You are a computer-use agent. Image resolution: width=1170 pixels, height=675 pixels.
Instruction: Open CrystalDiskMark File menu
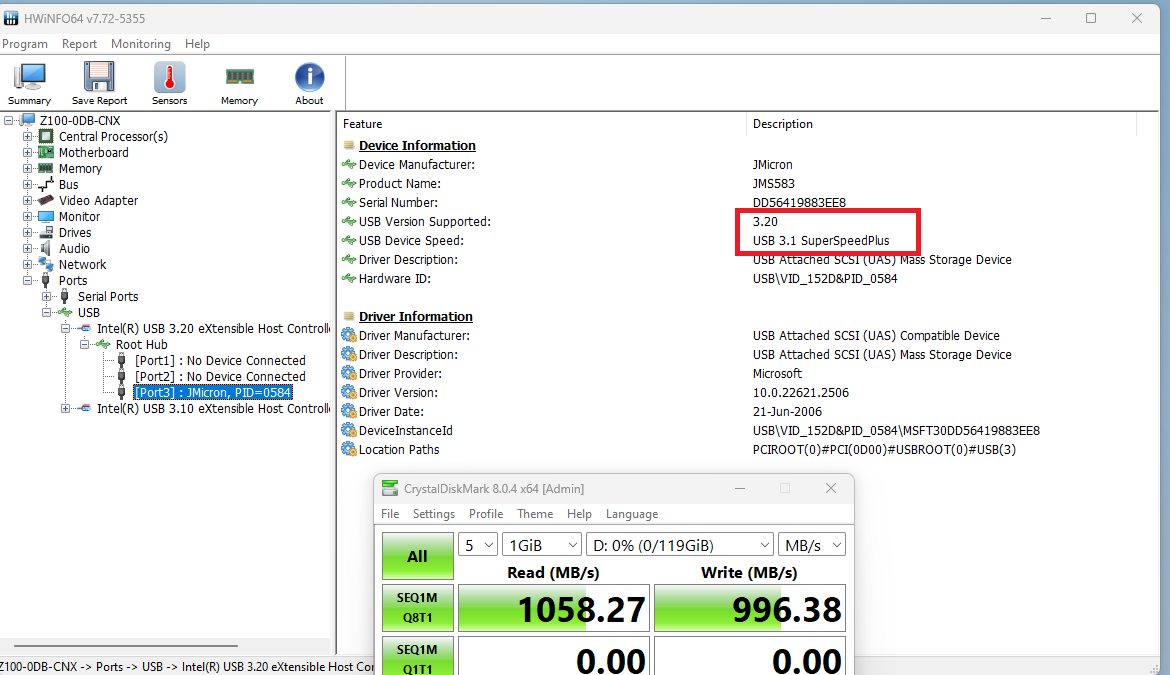[x=390, y=514]
